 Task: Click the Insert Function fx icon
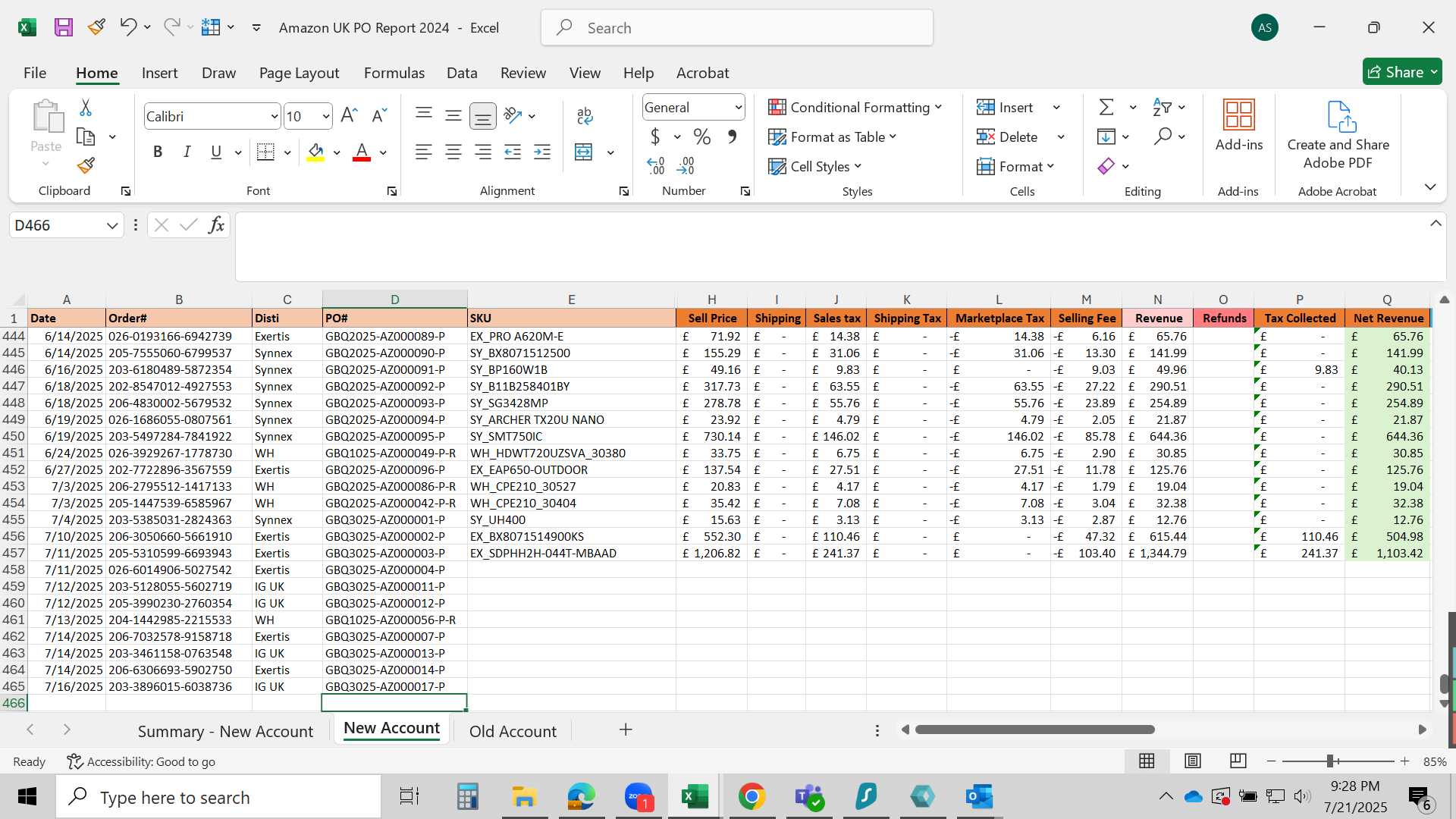[x=216, y=225]
